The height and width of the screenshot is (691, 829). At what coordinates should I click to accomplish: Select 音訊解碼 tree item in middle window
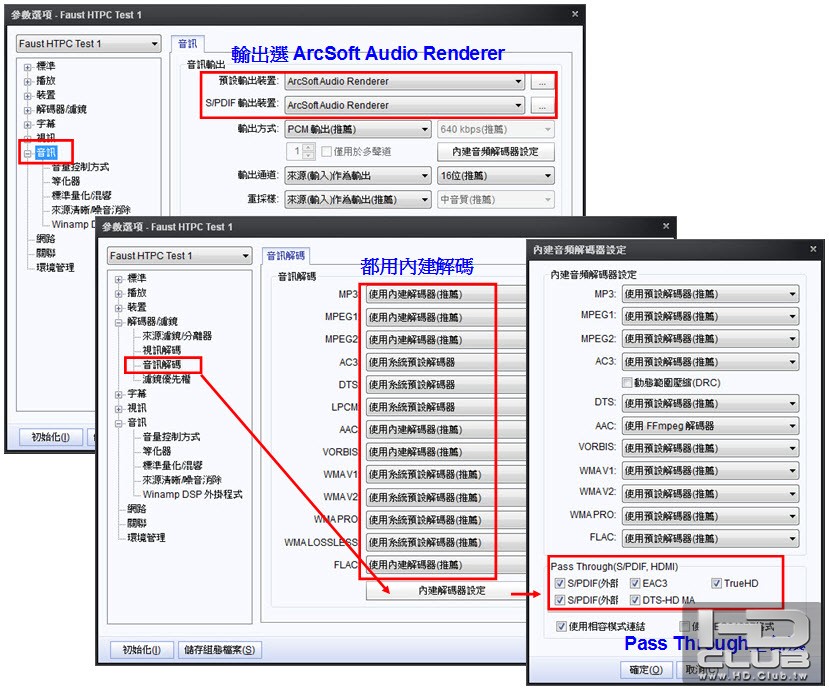click(162, 365)
